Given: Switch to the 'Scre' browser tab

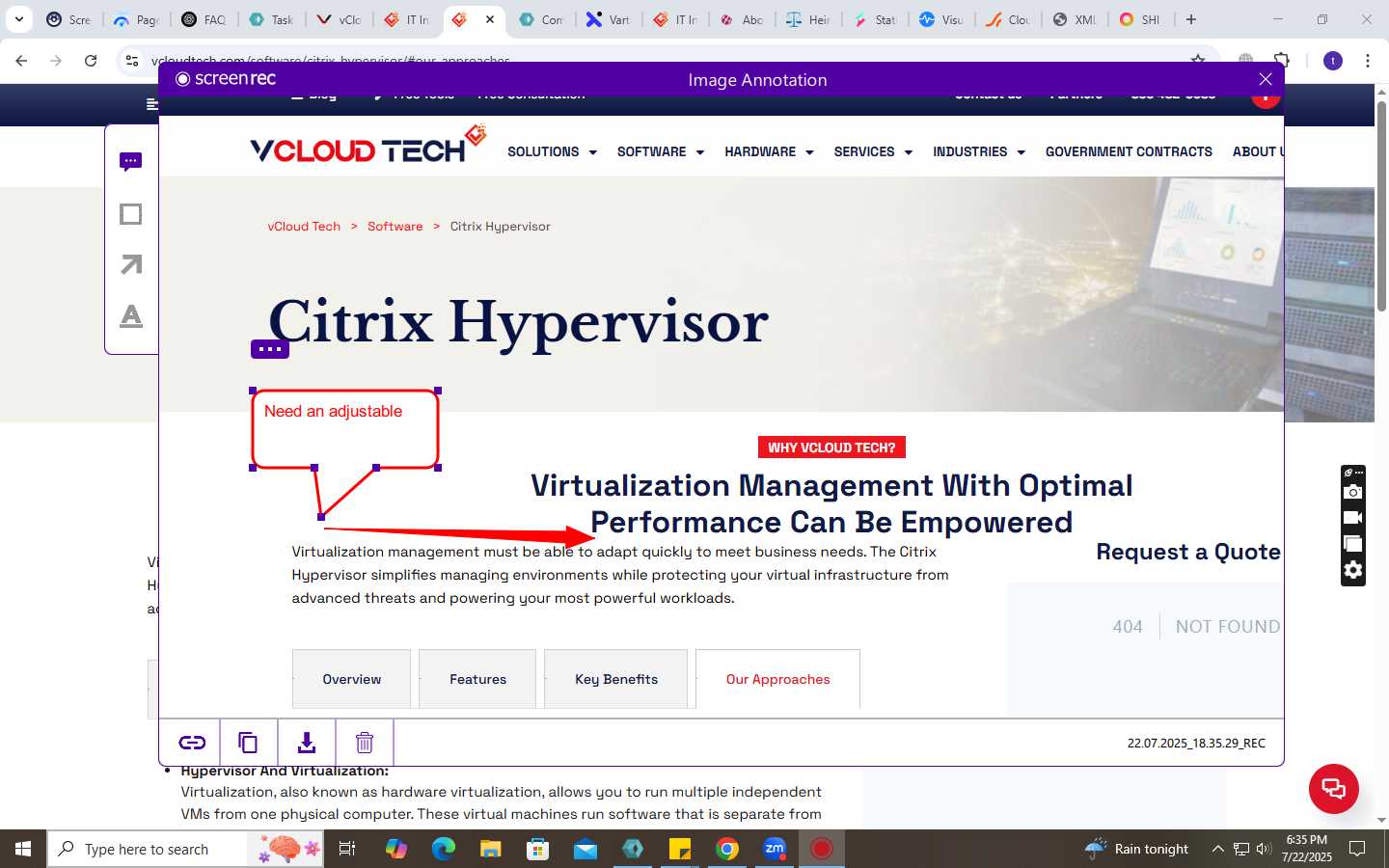Looking at the screenshot, I should [68, 19].
